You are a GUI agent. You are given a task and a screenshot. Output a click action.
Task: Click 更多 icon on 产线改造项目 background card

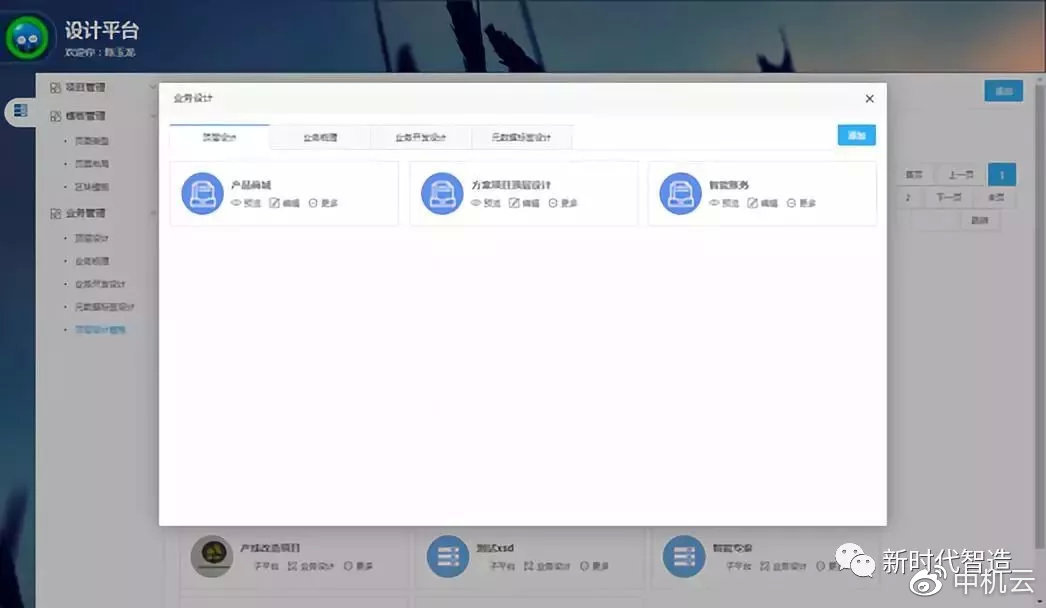tap(348, 566)
